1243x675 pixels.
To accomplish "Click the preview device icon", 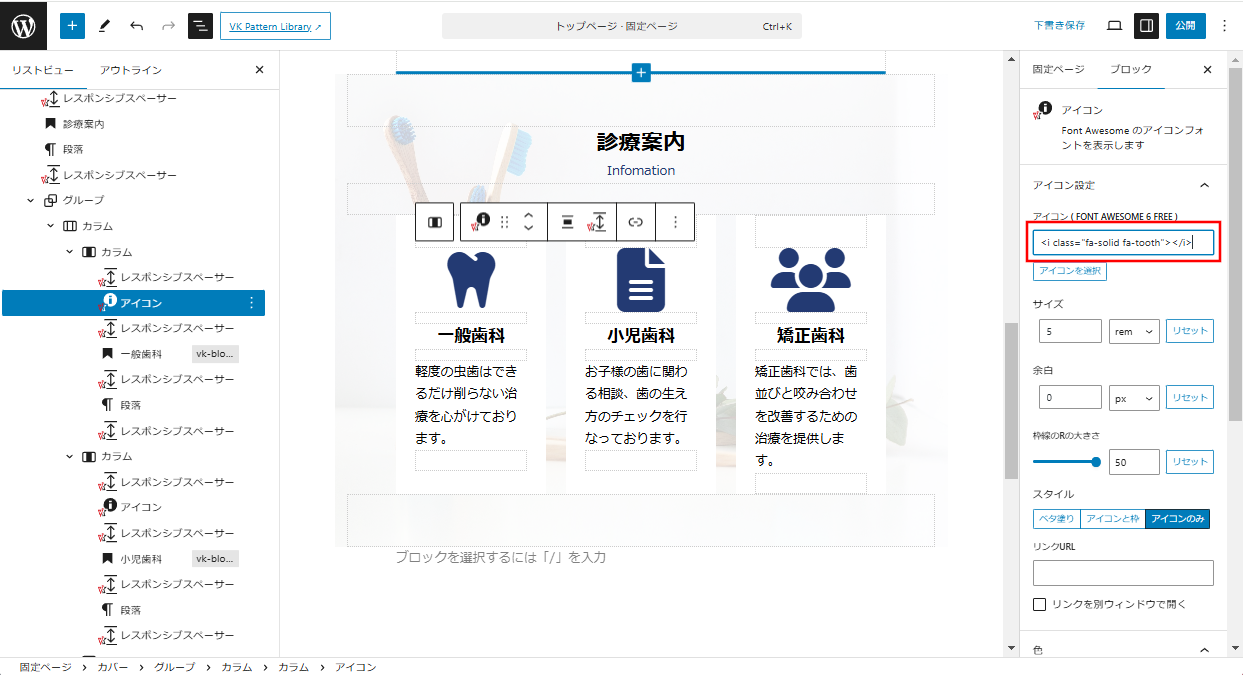I will [x=1114, y=26].
